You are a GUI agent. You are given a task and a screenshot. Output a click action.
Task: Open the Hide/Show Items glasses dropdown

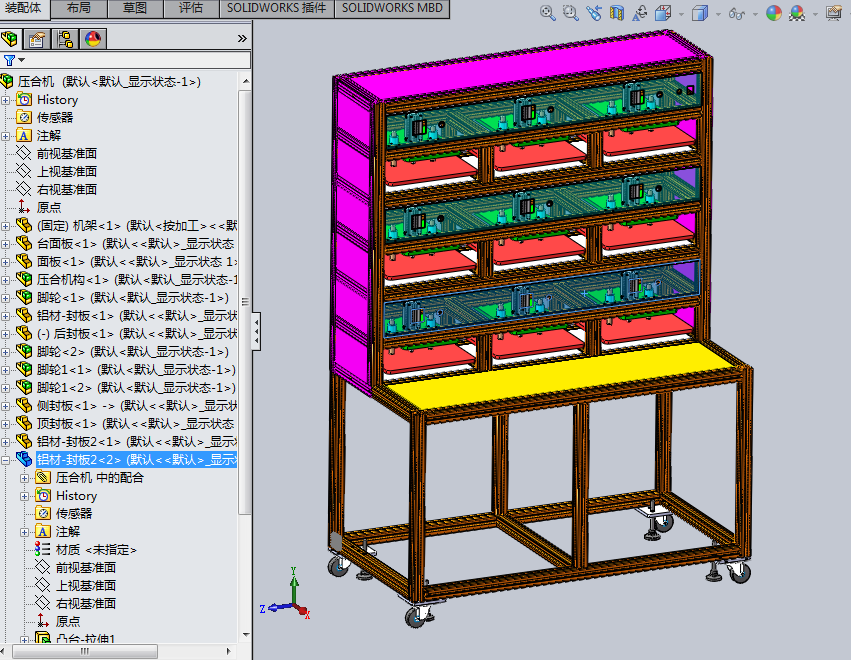[x=755, y=14]
